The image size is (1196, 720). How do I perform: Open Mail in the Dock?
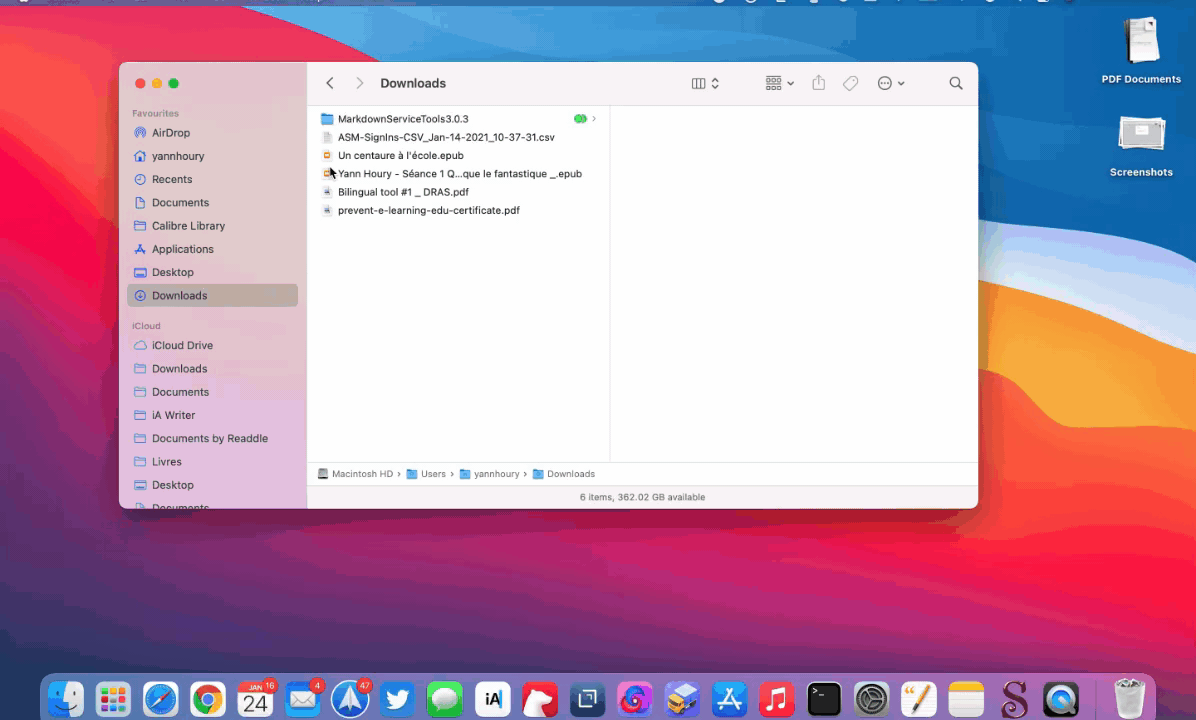303,699
